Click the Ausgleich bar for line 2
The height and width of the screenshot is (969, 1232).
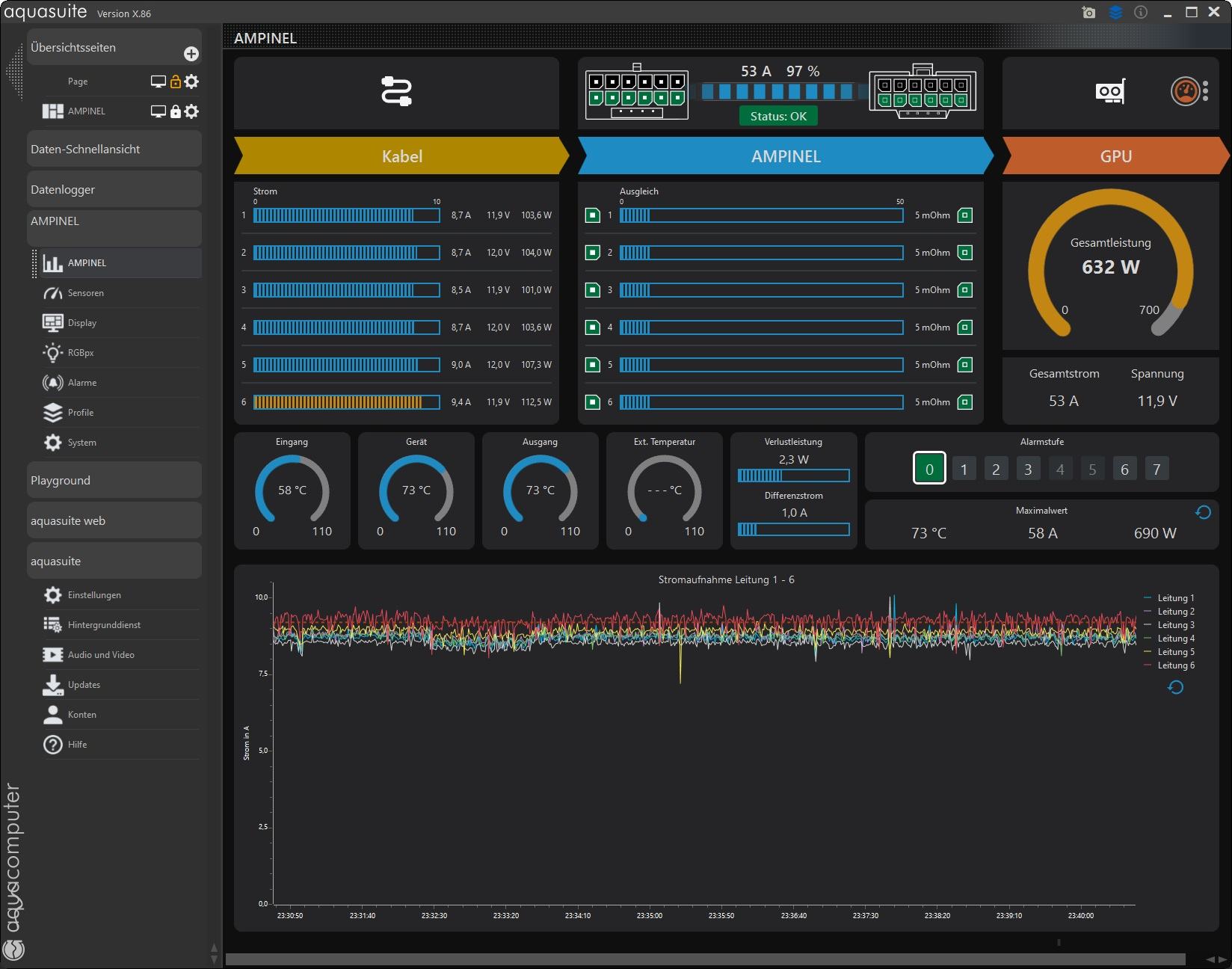coord(761,253)
